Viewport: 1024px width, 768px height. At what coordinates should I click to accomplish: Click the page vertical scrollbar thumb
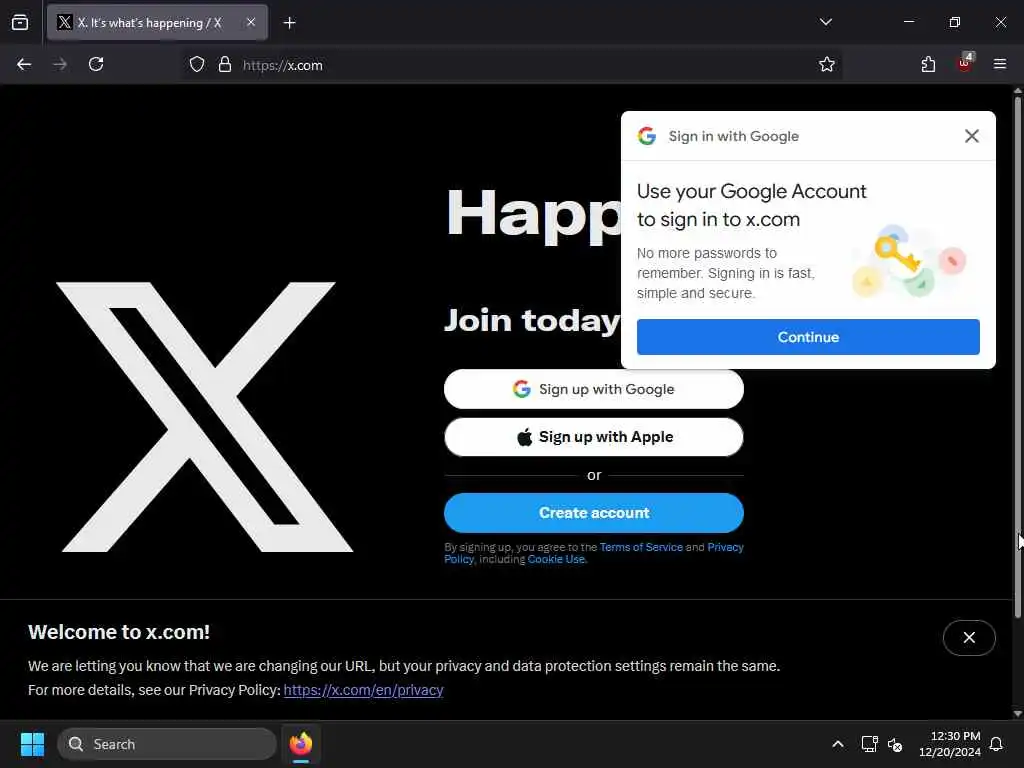point(1017,356)
